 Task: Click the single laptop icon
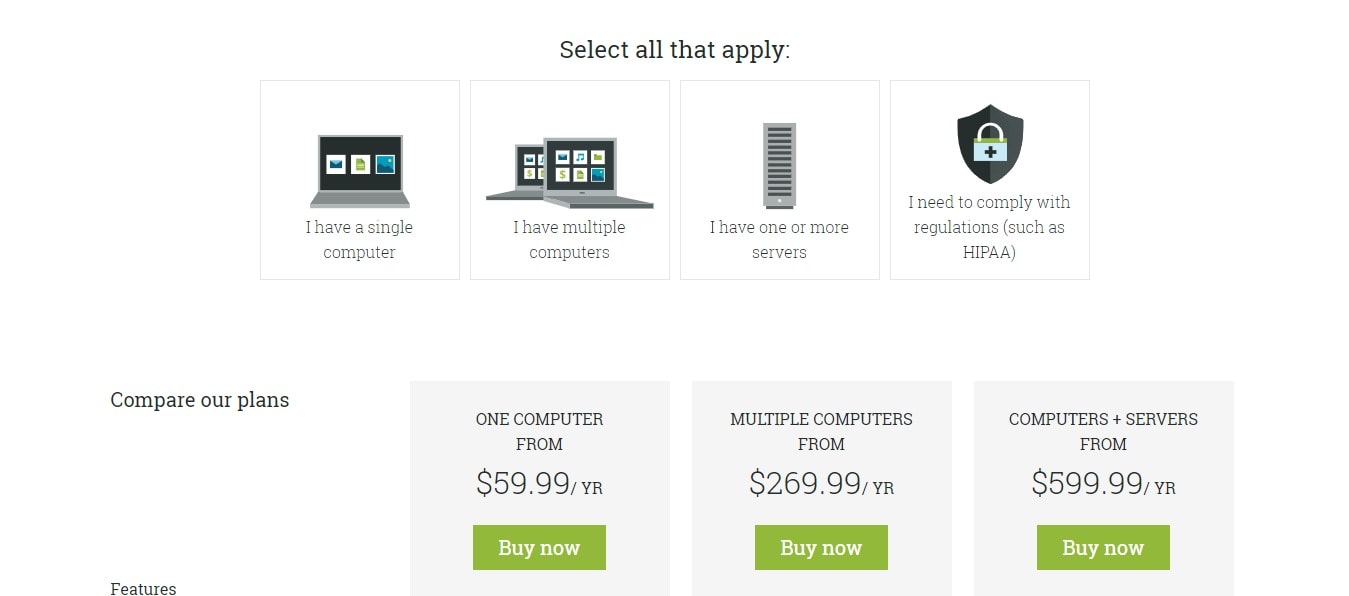click(359, 171)
